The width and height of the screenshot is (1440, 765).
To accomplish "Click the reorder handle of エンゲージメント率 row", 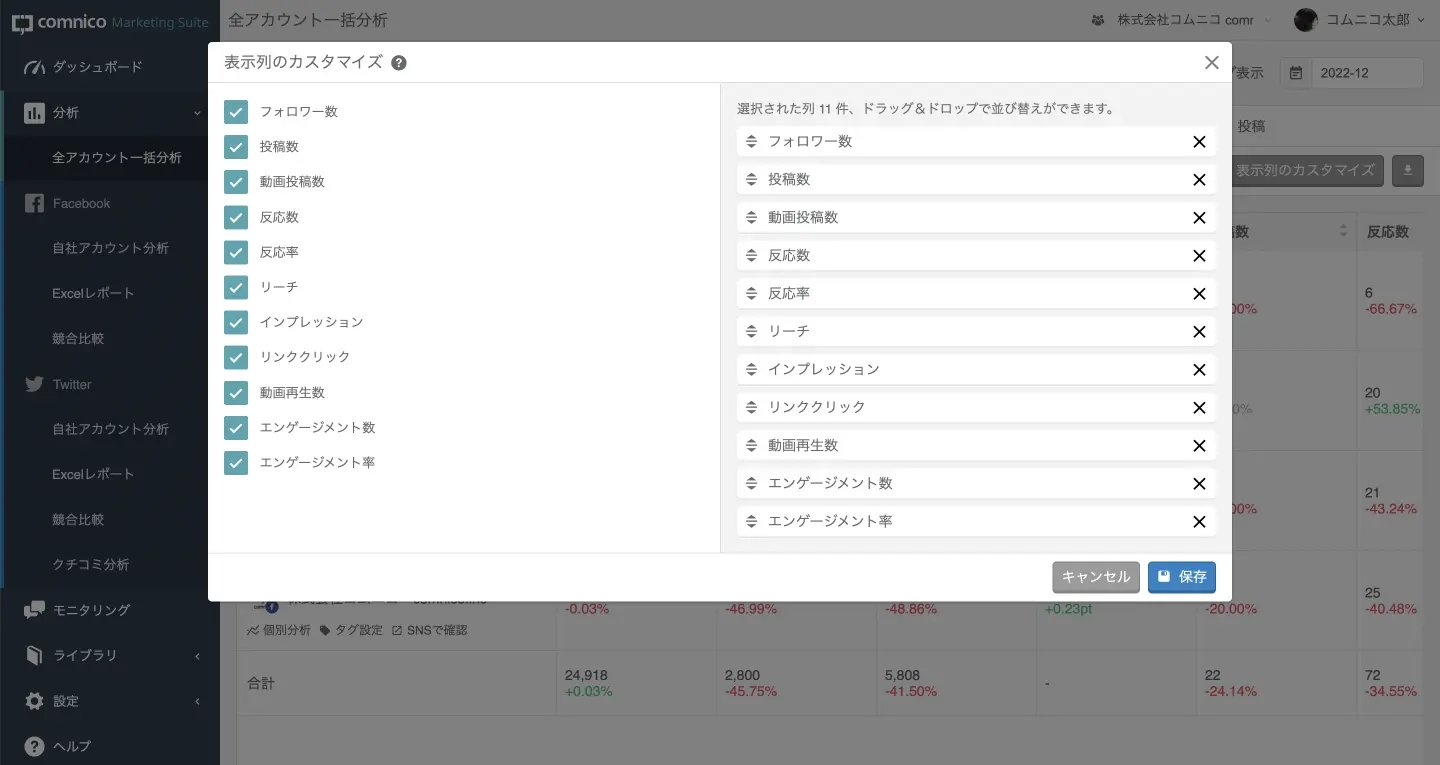I will (752, 522).
